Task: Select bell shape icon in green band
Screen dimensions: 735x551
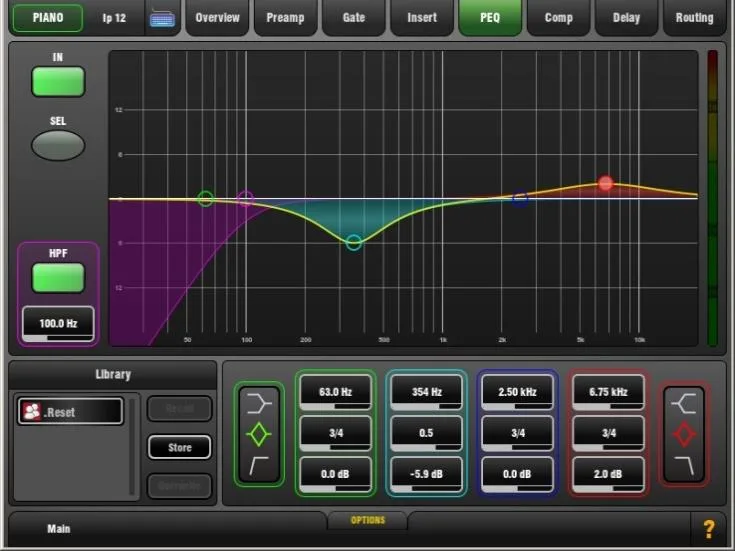Action: (x=259, y=435)
